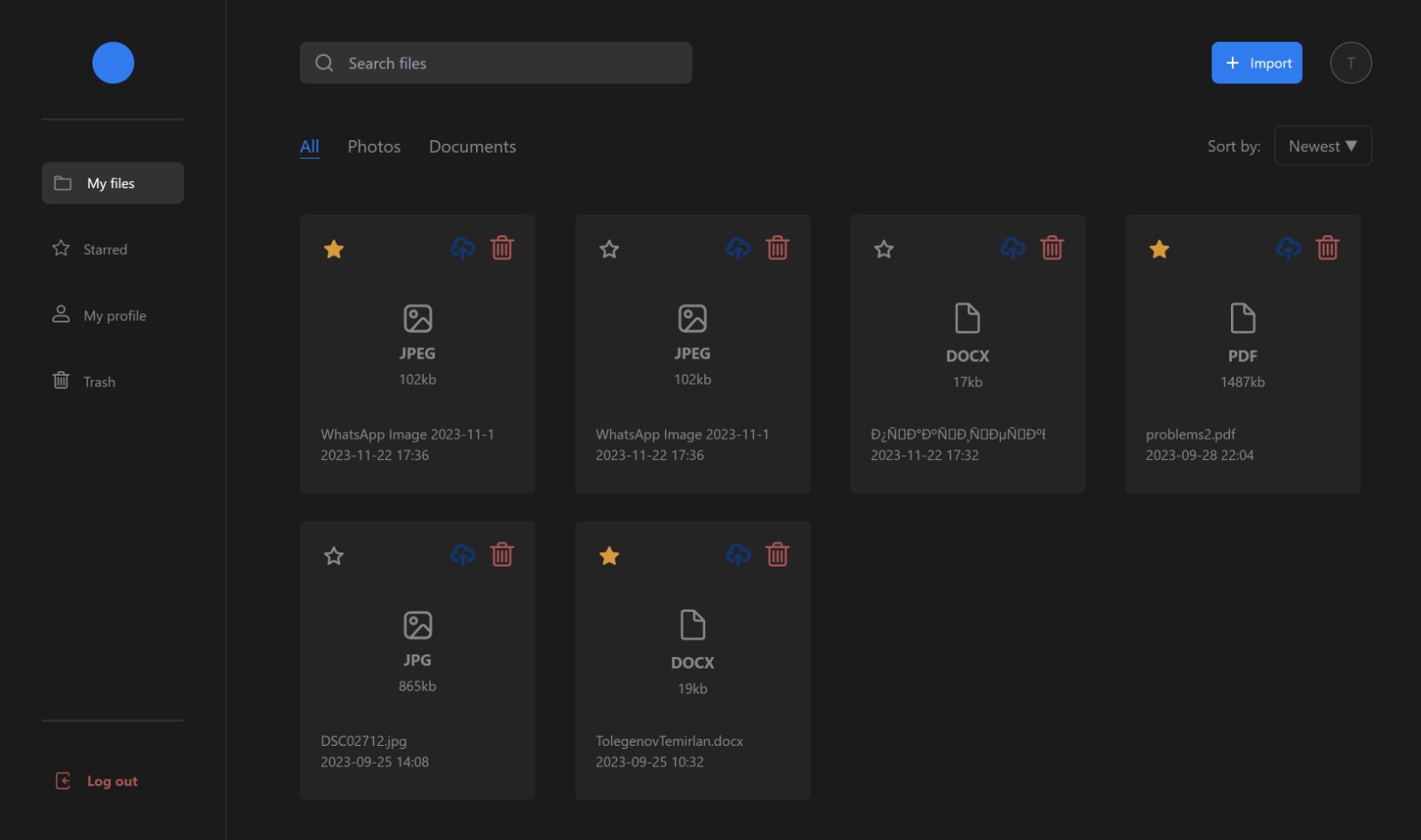1421x840 pixels.
Task: Open user avatar T in top corner
Action: (x=1350, y=63)
